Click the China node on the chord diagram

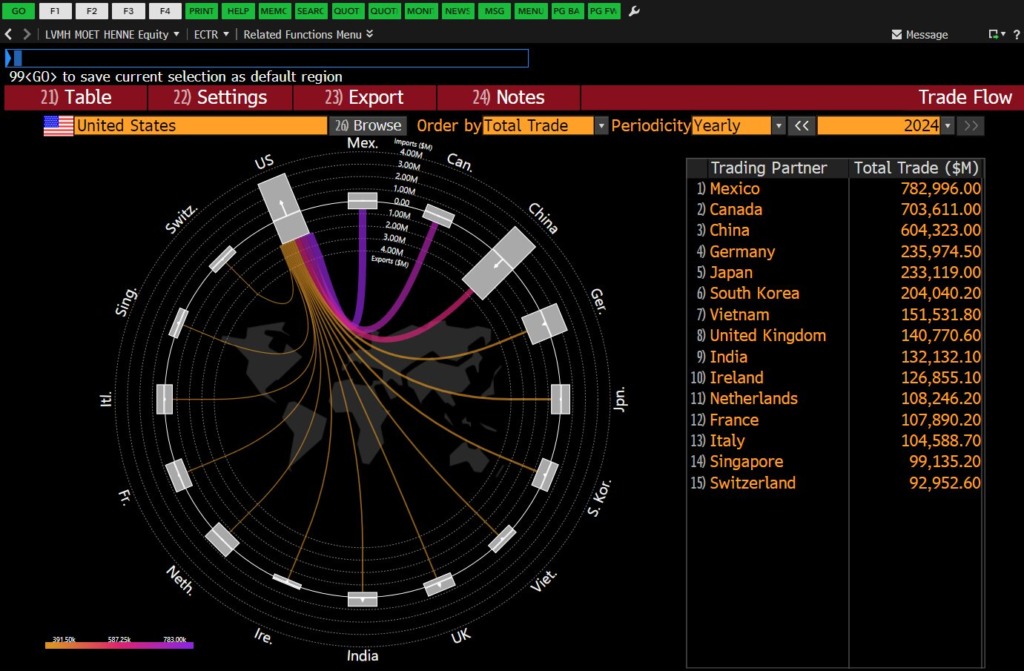tap(504, 263)
